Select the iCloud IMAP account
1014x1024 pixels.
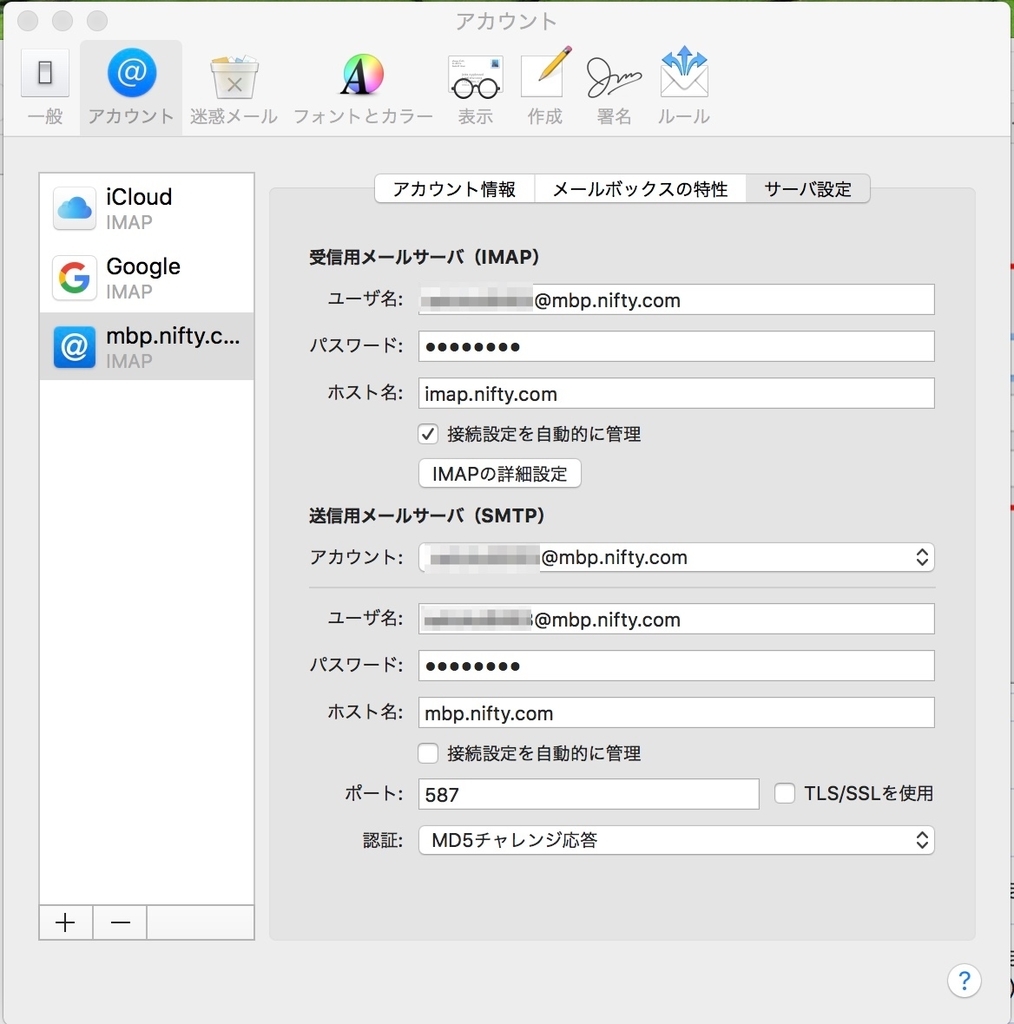coord(147,208)
